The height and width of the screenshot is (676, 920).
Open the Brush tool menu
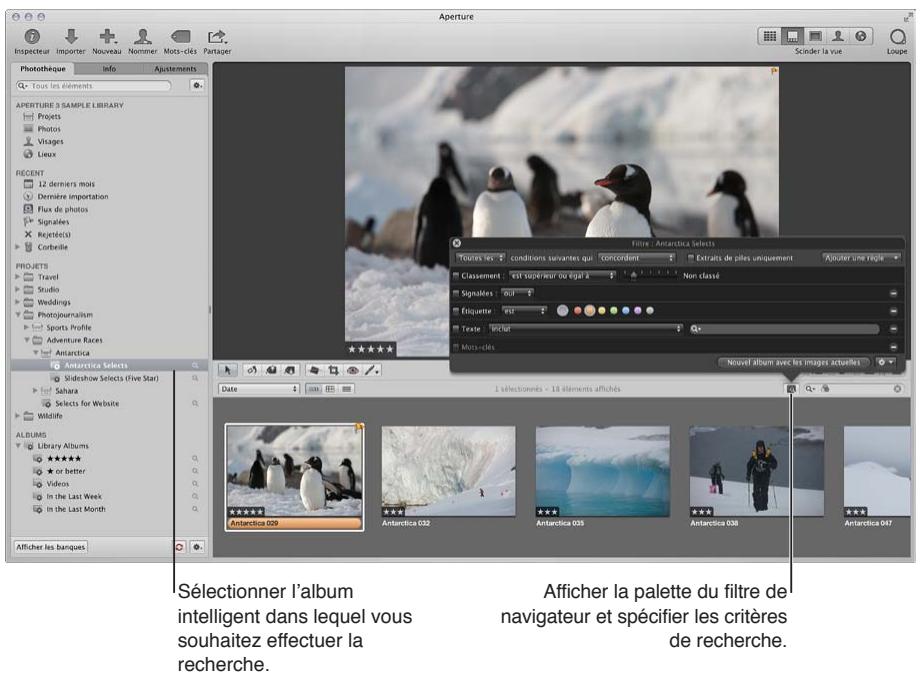372,370
